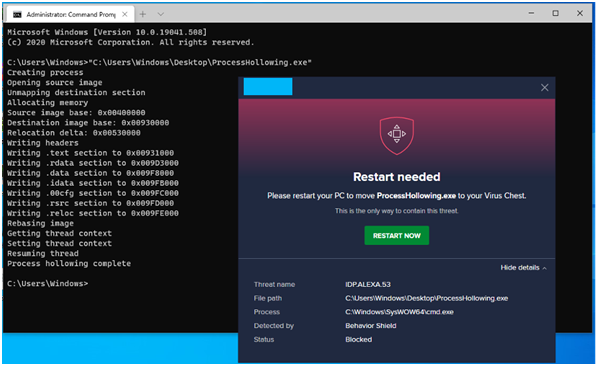This screenshot has width=598, height=366.
Task: Click the 'Writing .reloc section' output line
Action: coord(93,213)
